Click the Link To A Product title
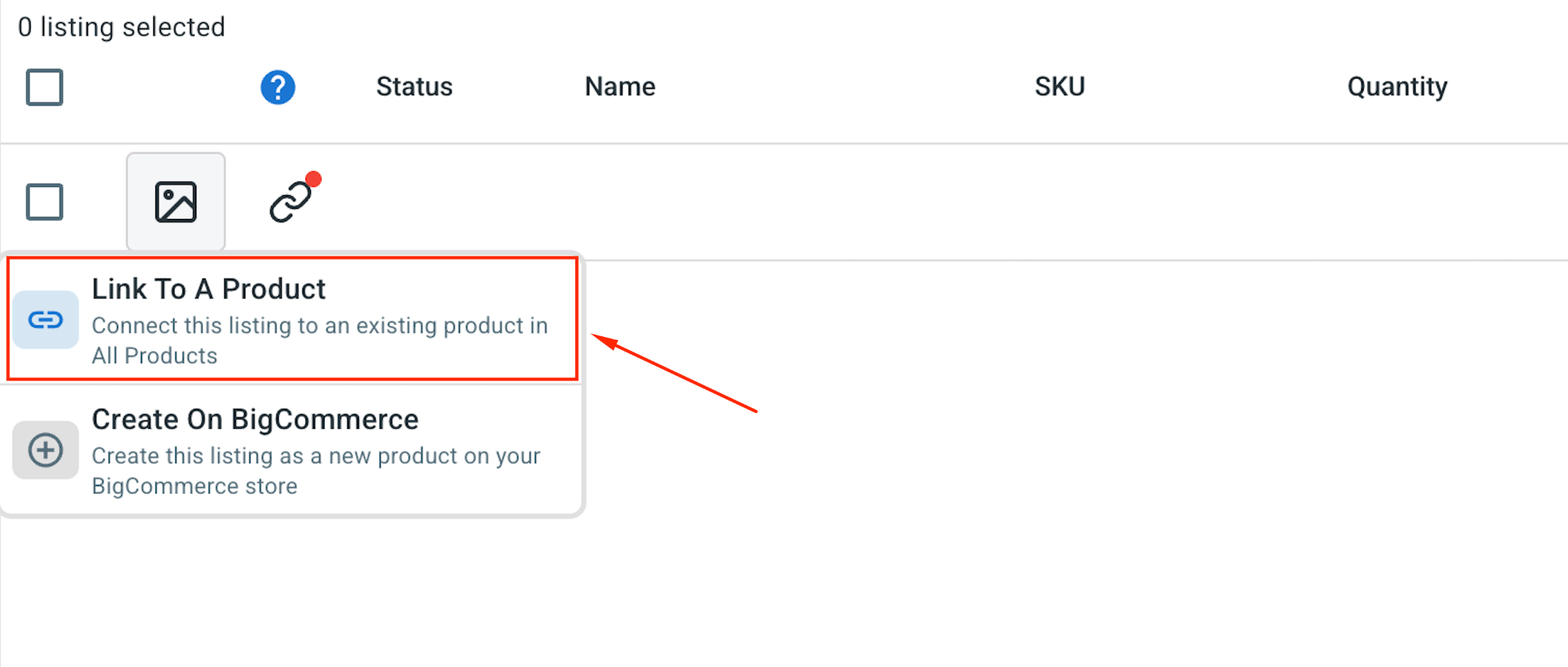This screenshot has height=667, width=1568. point(209,289)
